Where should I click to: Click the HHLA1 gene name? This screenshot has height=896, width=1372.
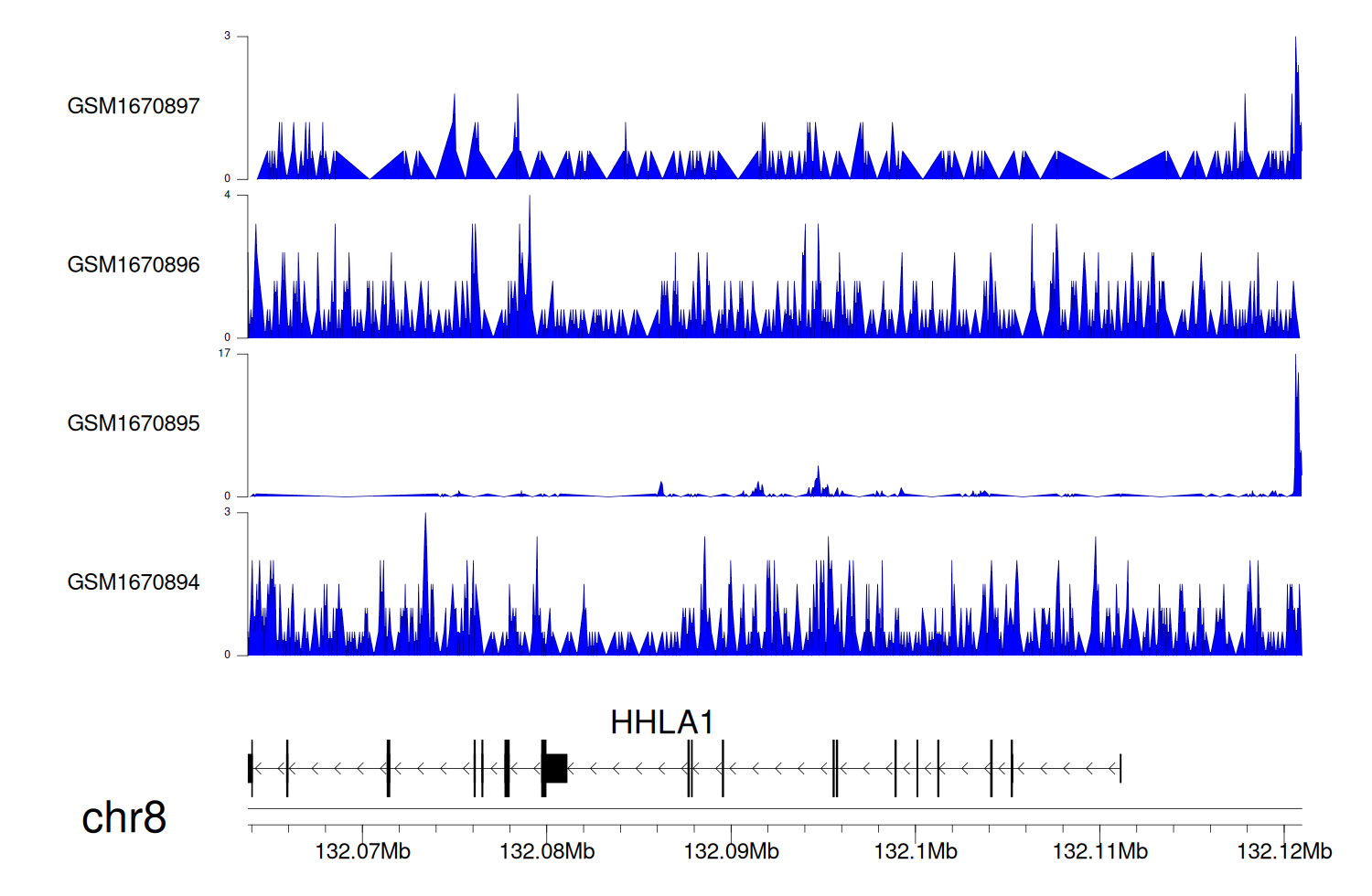point(661,723)
